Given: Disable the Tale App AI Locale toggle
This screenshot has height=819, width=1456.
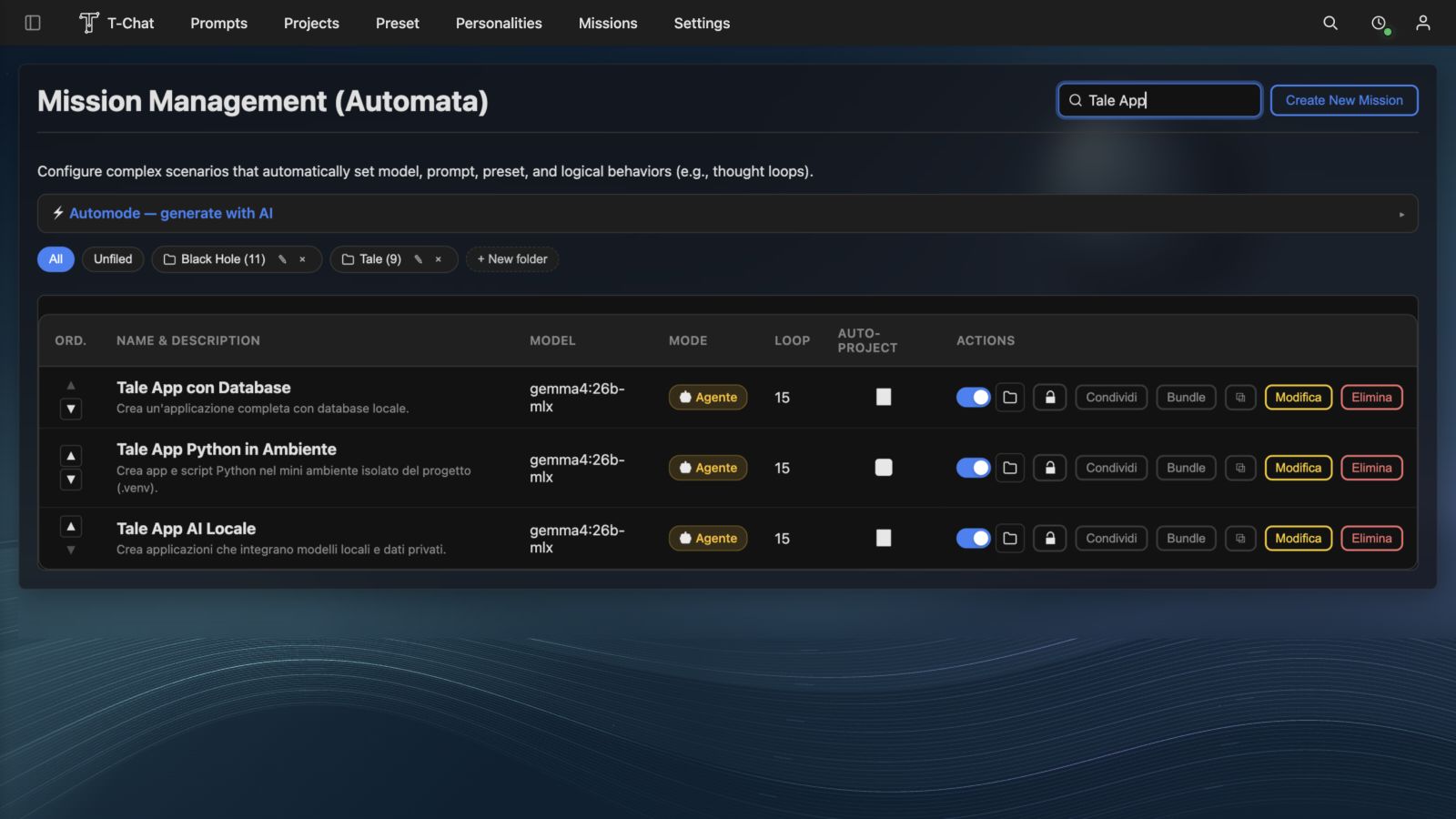Looking at the screenshot, I should coord(973,539).
